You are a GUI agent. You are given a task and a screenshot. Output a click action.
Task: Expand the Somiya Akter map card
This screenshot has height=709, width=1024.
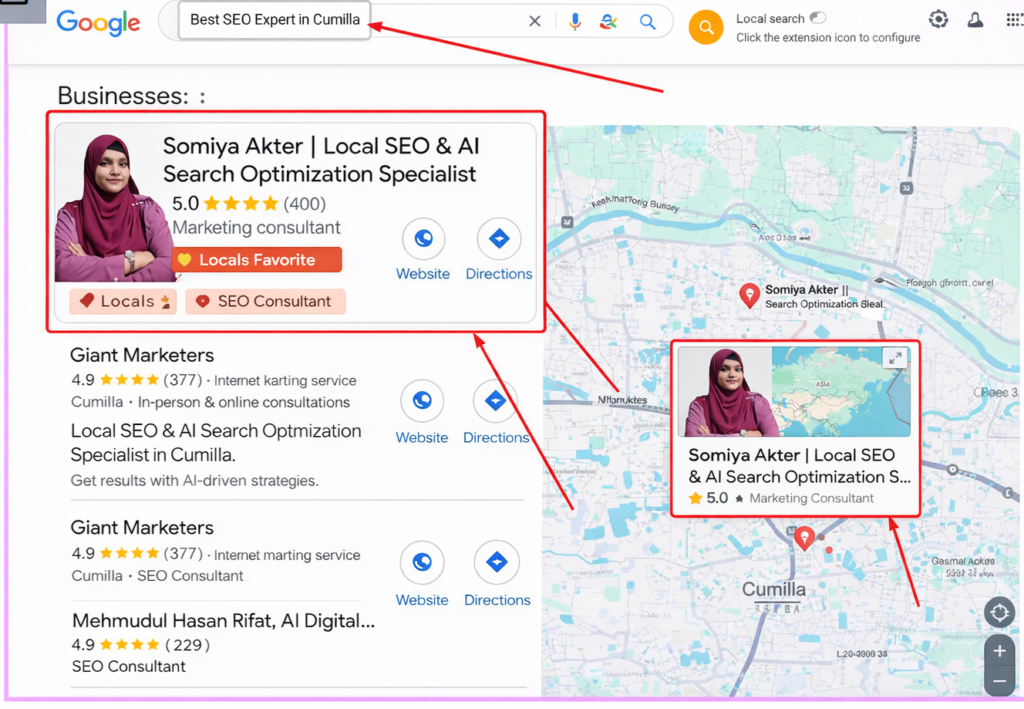895,358
